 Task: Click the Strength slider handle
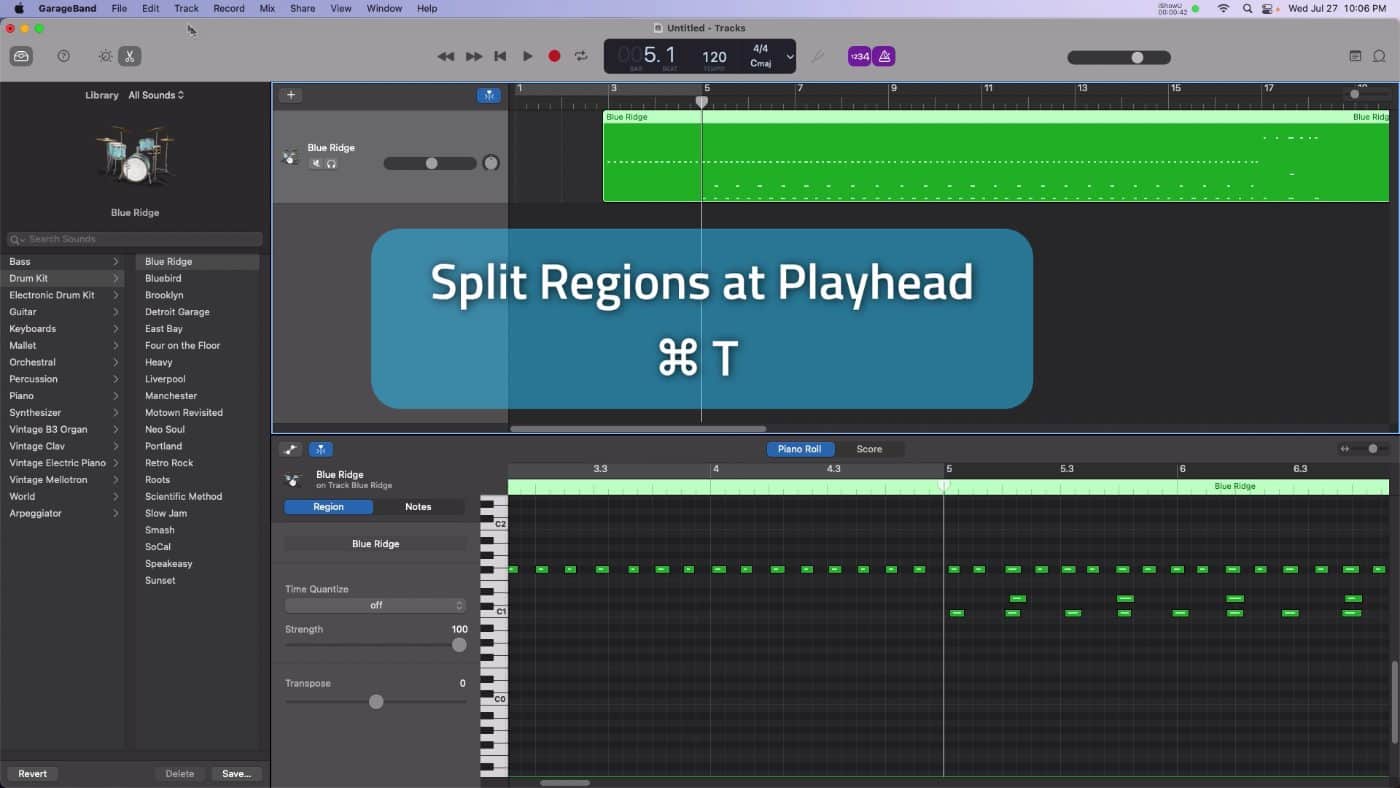point(459,645)
